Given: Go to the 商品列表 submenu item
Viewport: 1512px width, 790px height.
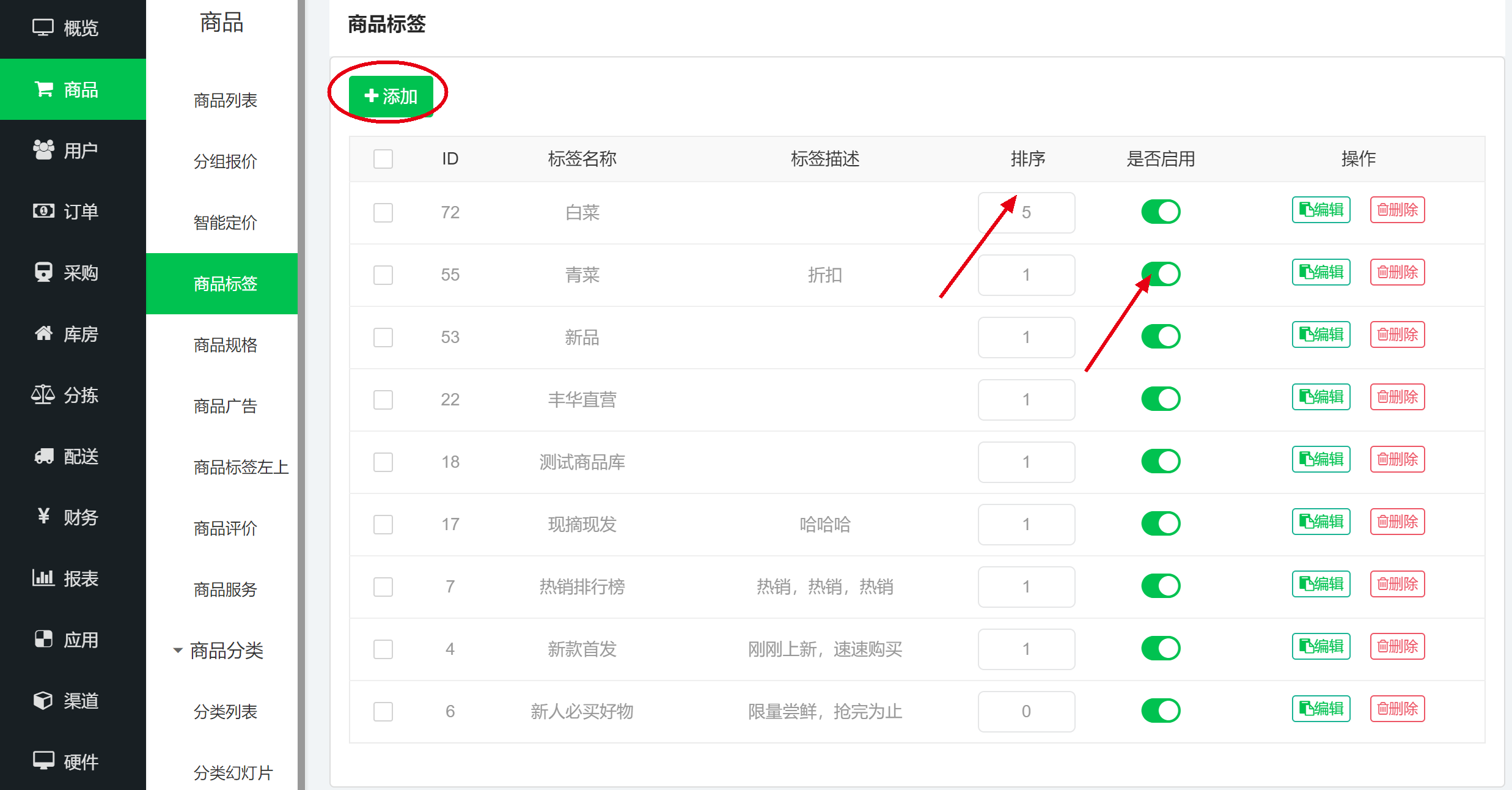Looking at the screenshot, I should pos(225,100).
